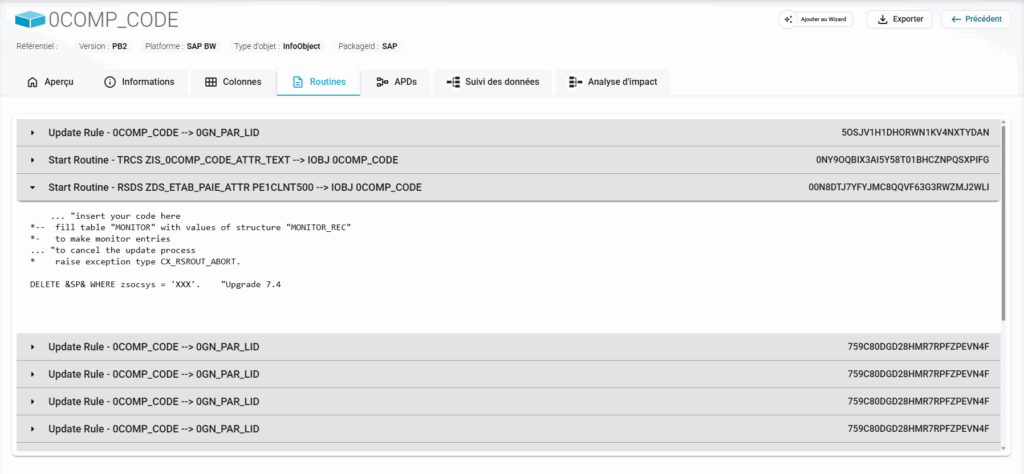Click the impact icon of Analyse d'impact
Image resolution: width=1024 pixels, height=474 pixels.
tap(575, 82)
